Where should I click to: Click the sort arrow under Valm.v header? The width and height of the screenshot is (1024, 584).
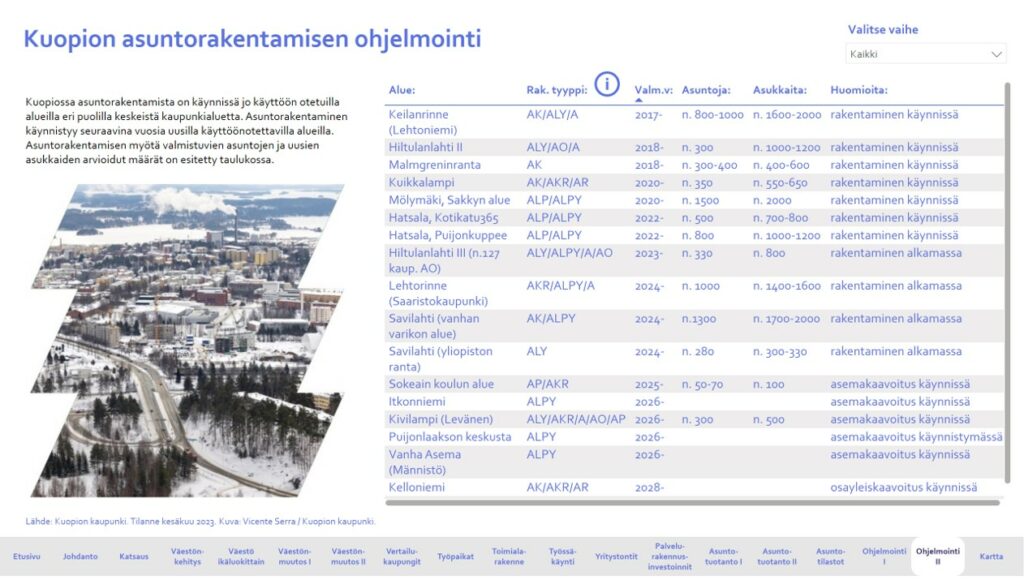[640, 99]
